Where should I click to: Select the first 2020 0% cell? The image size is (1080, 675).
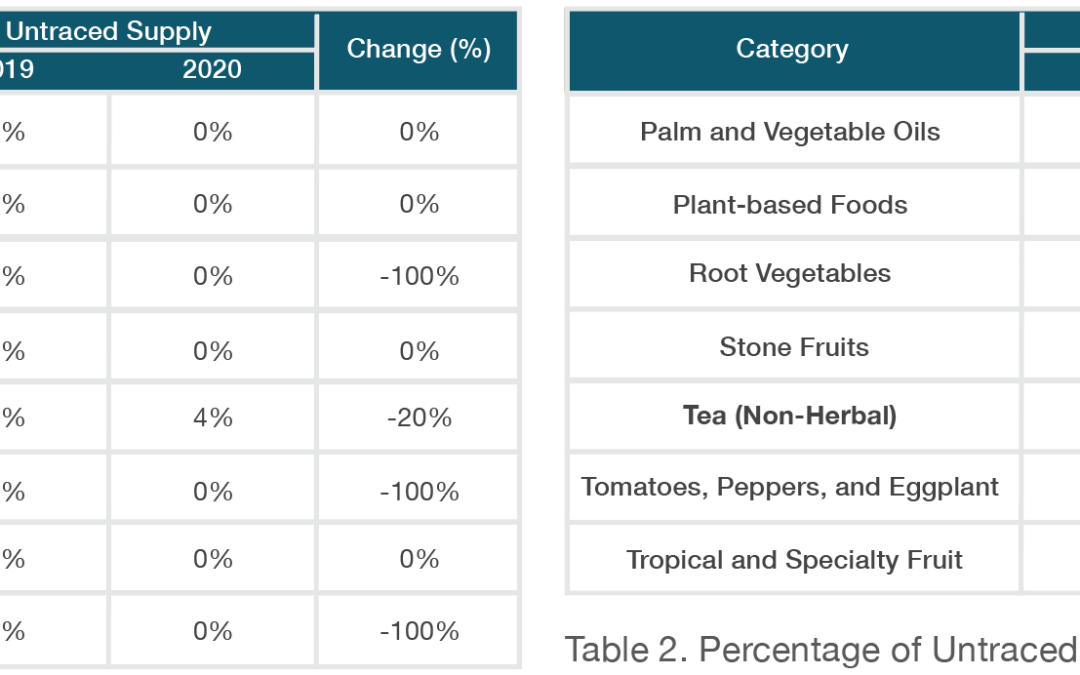[x=212, y=131]
